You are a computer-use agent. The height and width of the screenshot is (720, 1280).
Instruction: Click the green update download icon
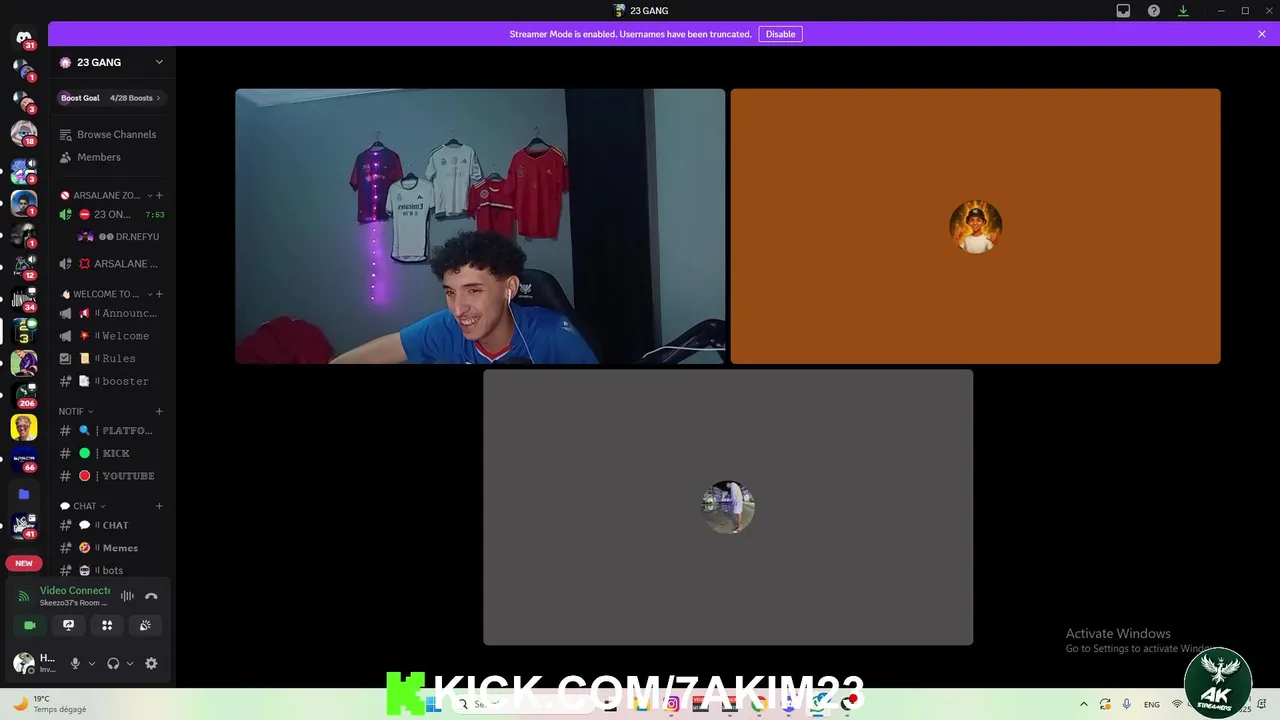click(1183, 11)
